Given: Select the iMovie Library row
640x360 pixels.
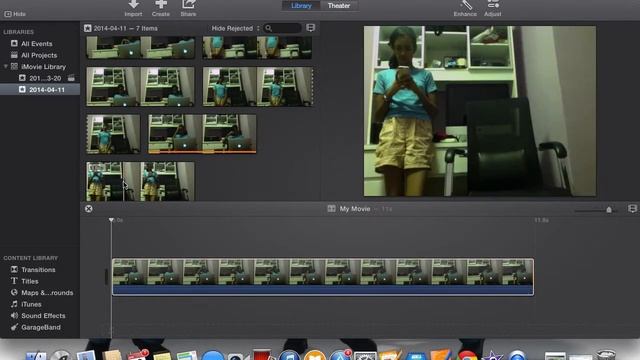Looking at the screenshot, I should click(x=40, y=67).
